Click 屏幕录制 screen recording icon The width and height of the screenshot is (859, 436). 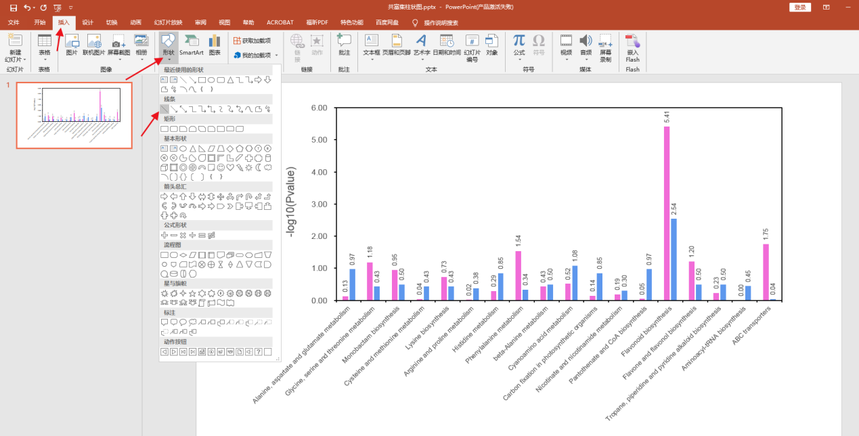click(605, 48)
